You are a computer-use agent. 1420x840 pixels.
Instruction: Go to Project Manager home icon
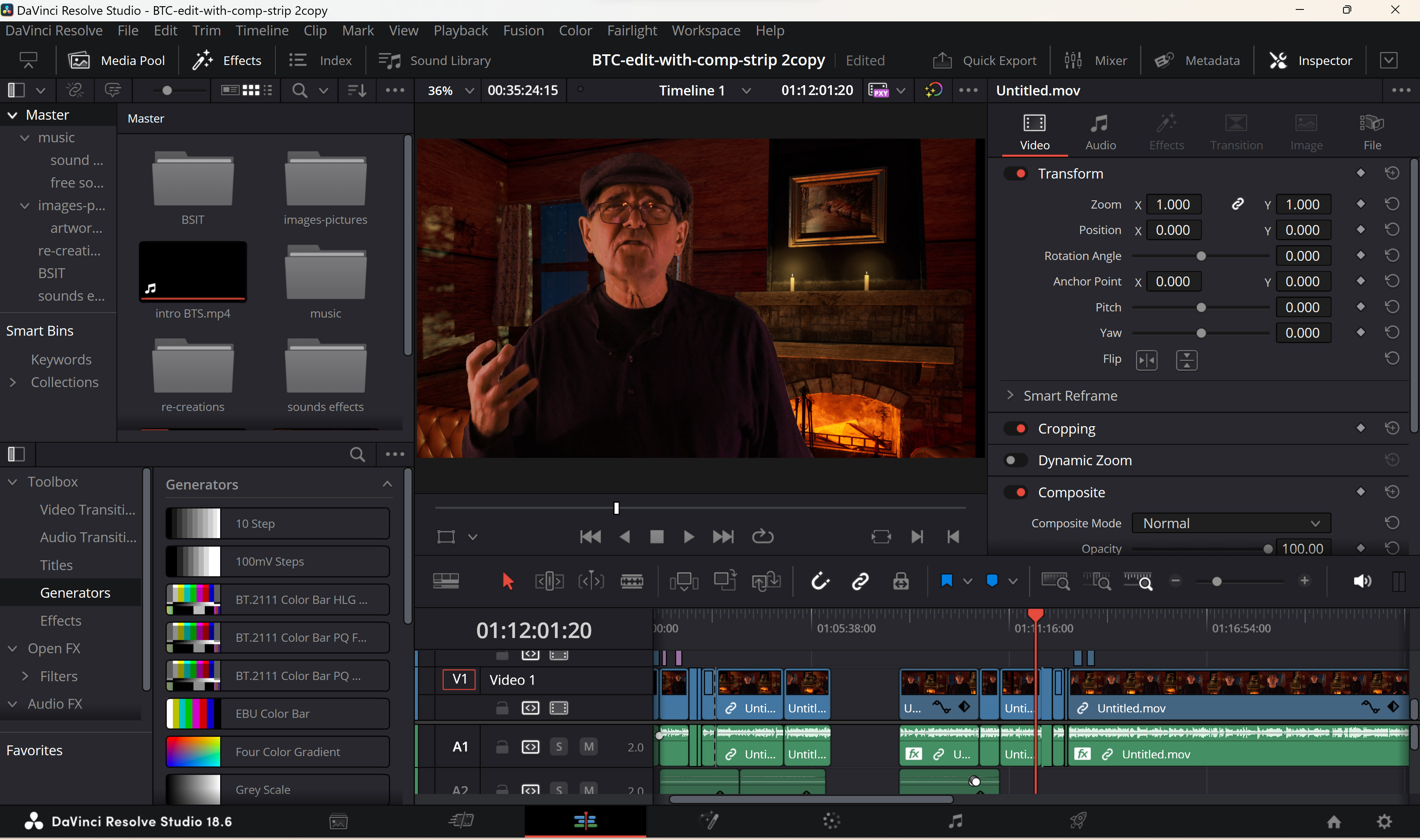pos(1334,821)
